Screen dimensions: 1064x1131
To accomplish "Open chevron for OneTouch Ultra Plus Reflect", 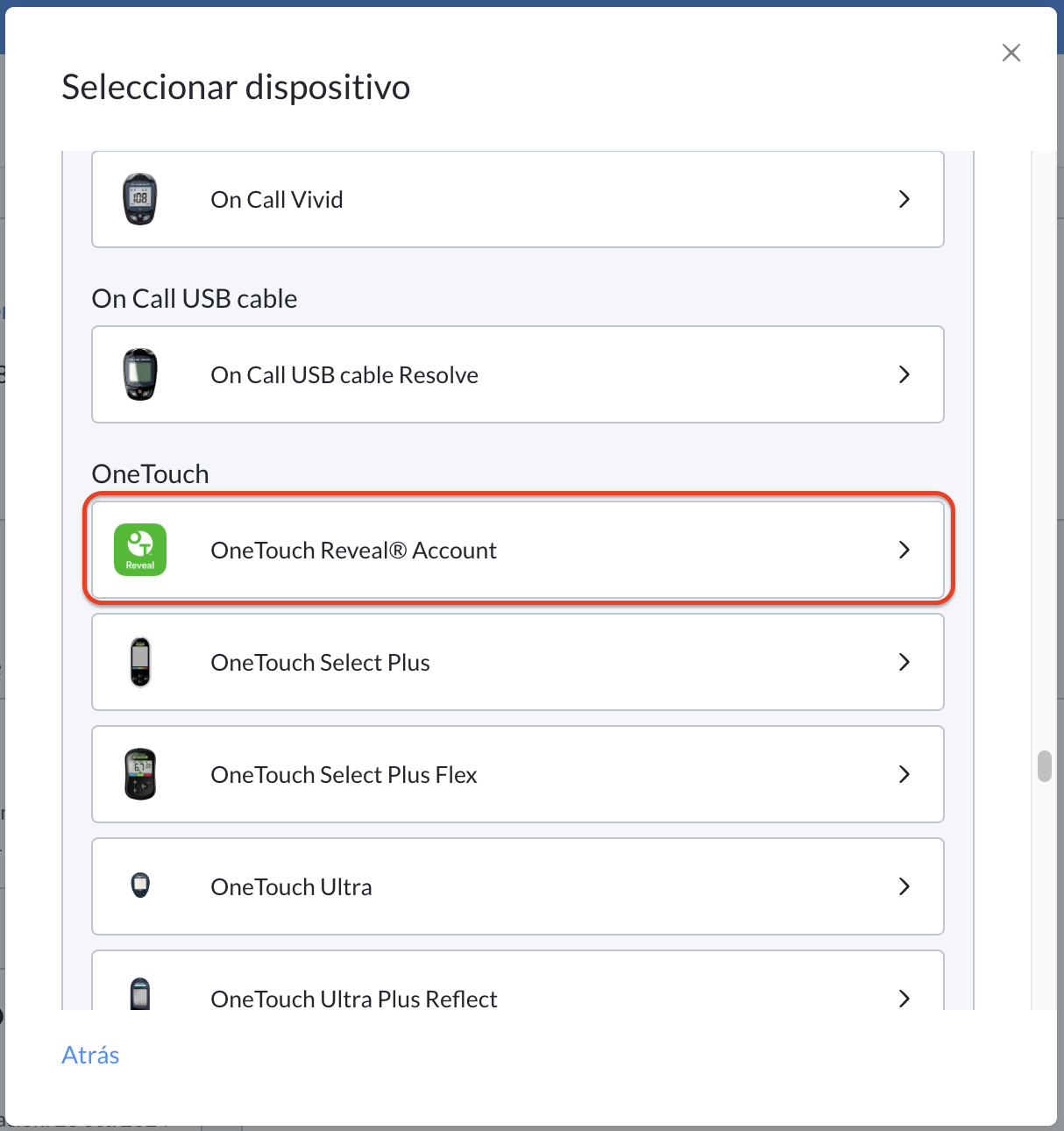I will [x=904, y=998].
